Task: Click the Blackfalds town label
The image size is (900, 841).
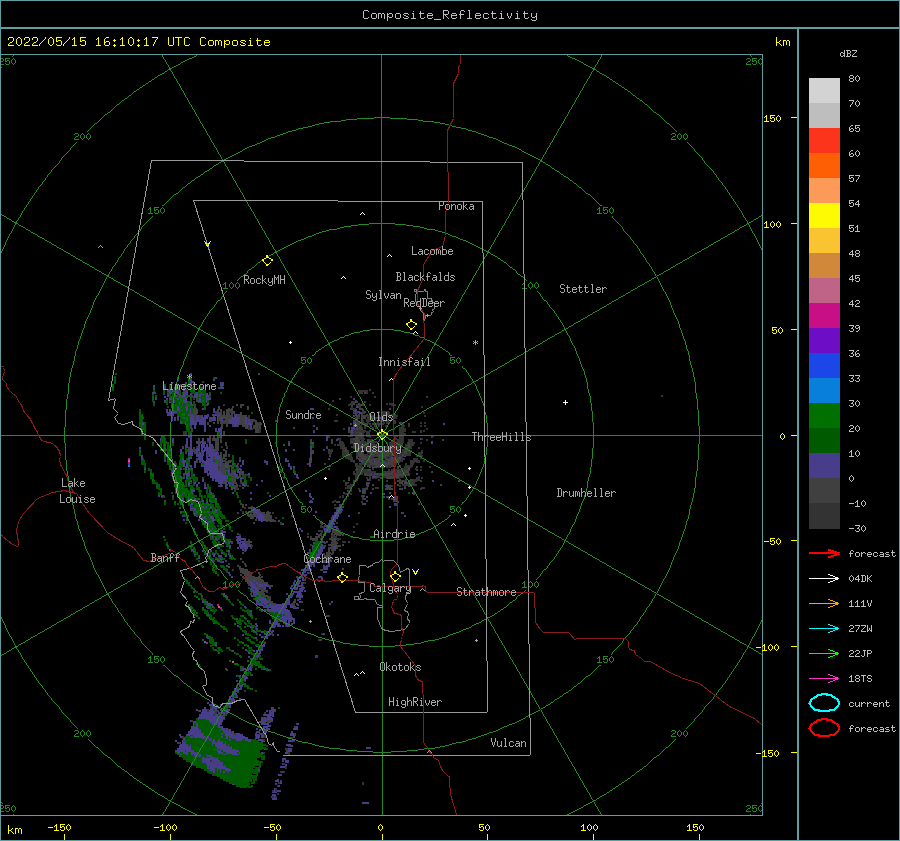Action: pos(425,277)
